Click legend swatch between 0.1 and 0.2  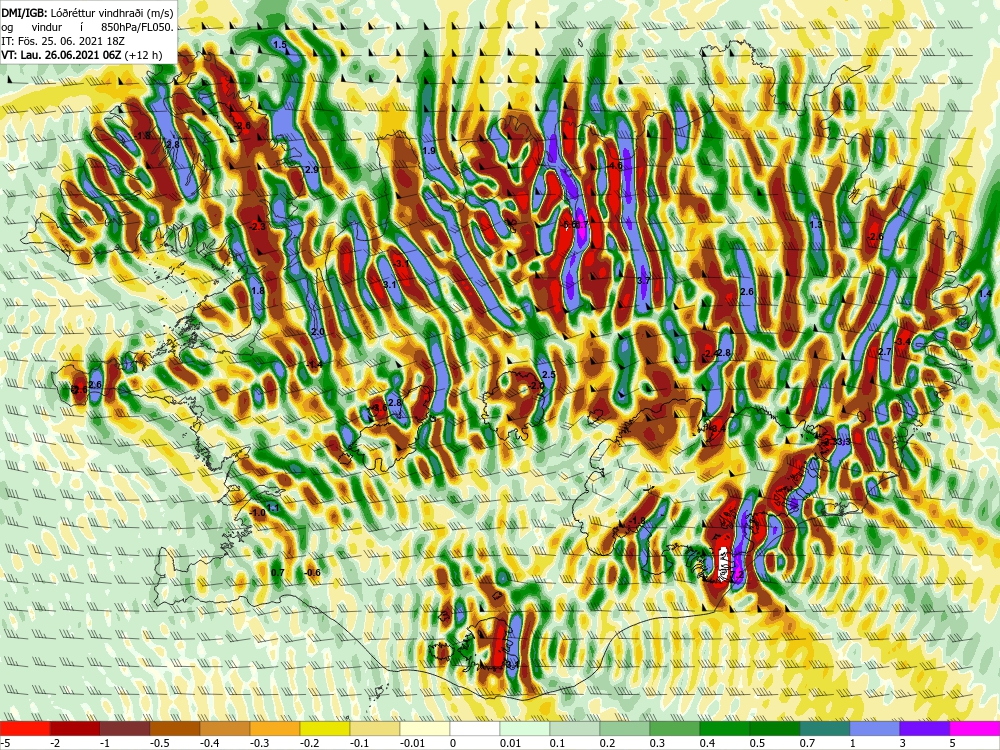pyautogui.click(x=575, y=728)
